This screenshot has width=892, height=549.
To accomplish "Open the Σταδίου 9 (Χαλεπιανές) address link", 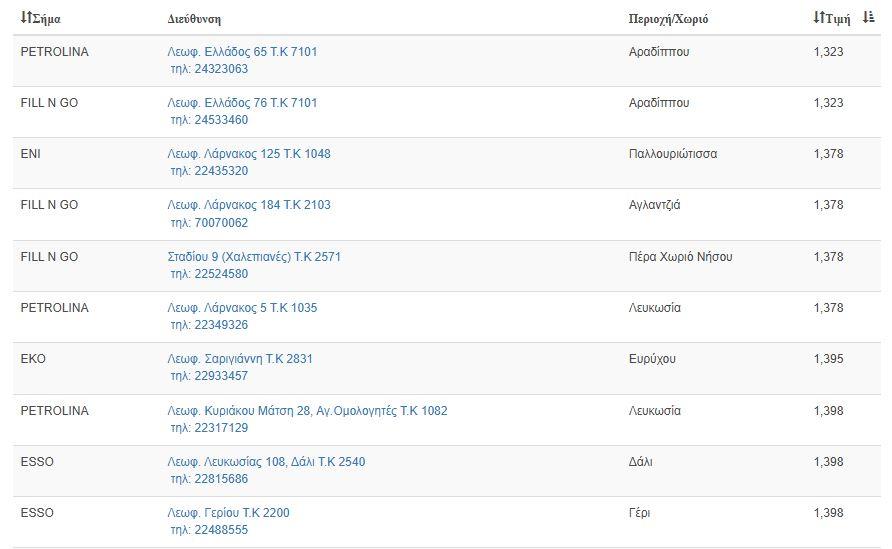I will [254, 257].
